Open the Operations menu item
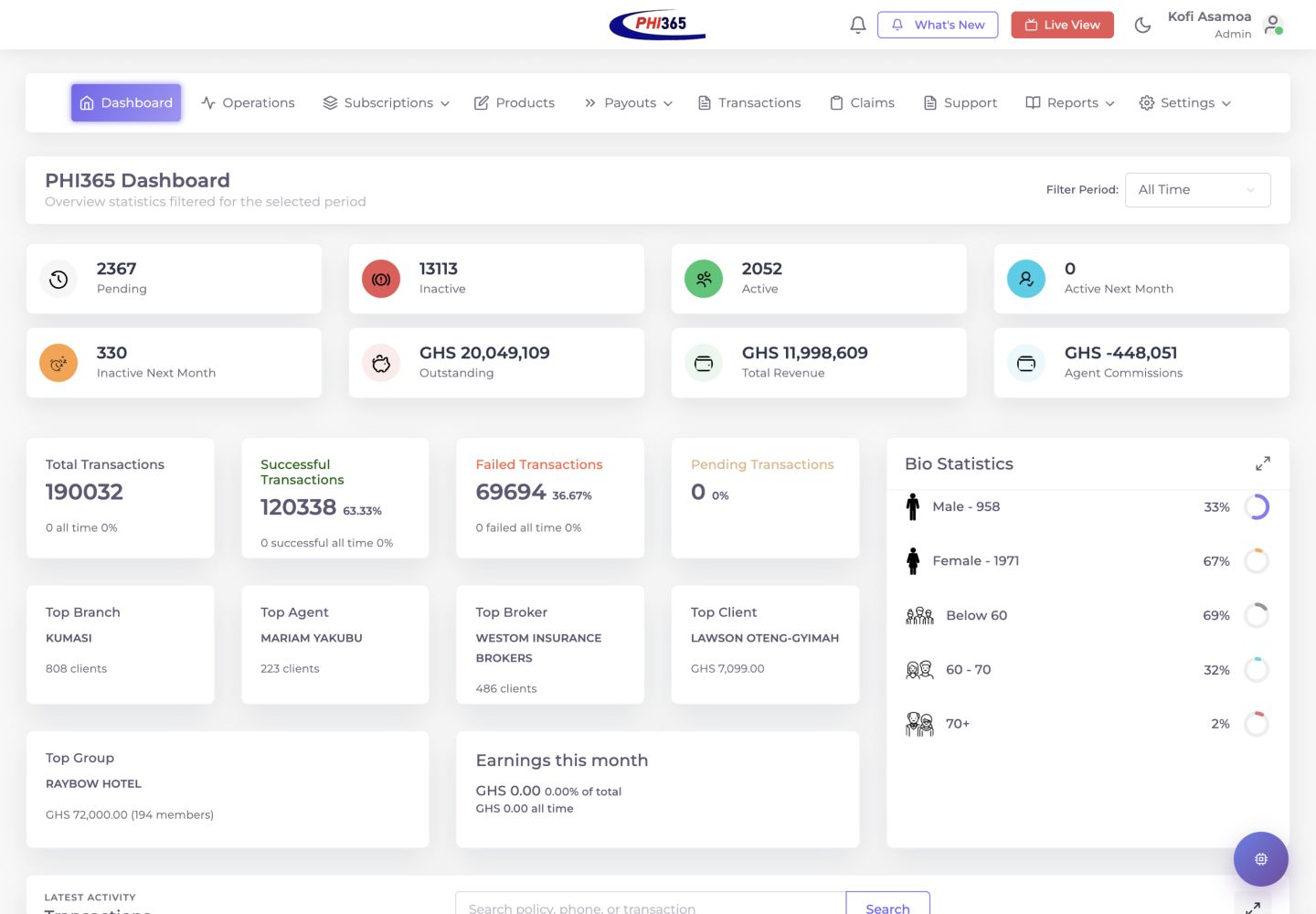 tap(248, 102)
